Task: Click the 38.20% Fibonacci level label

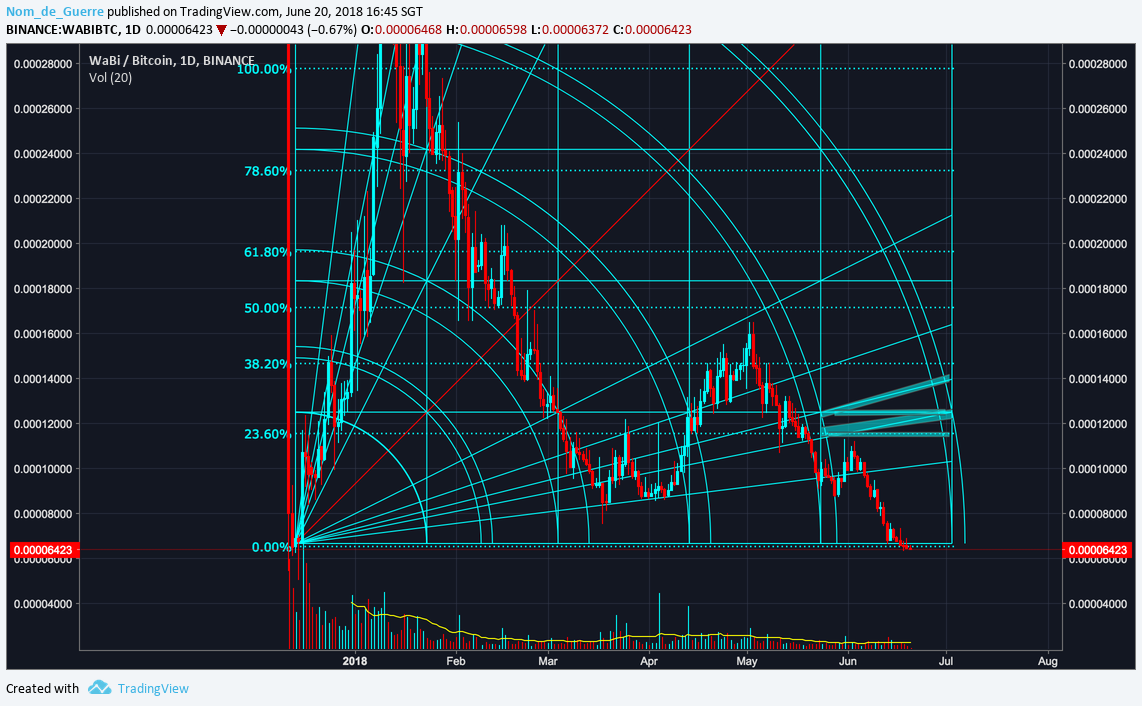Action: (267, 364)
